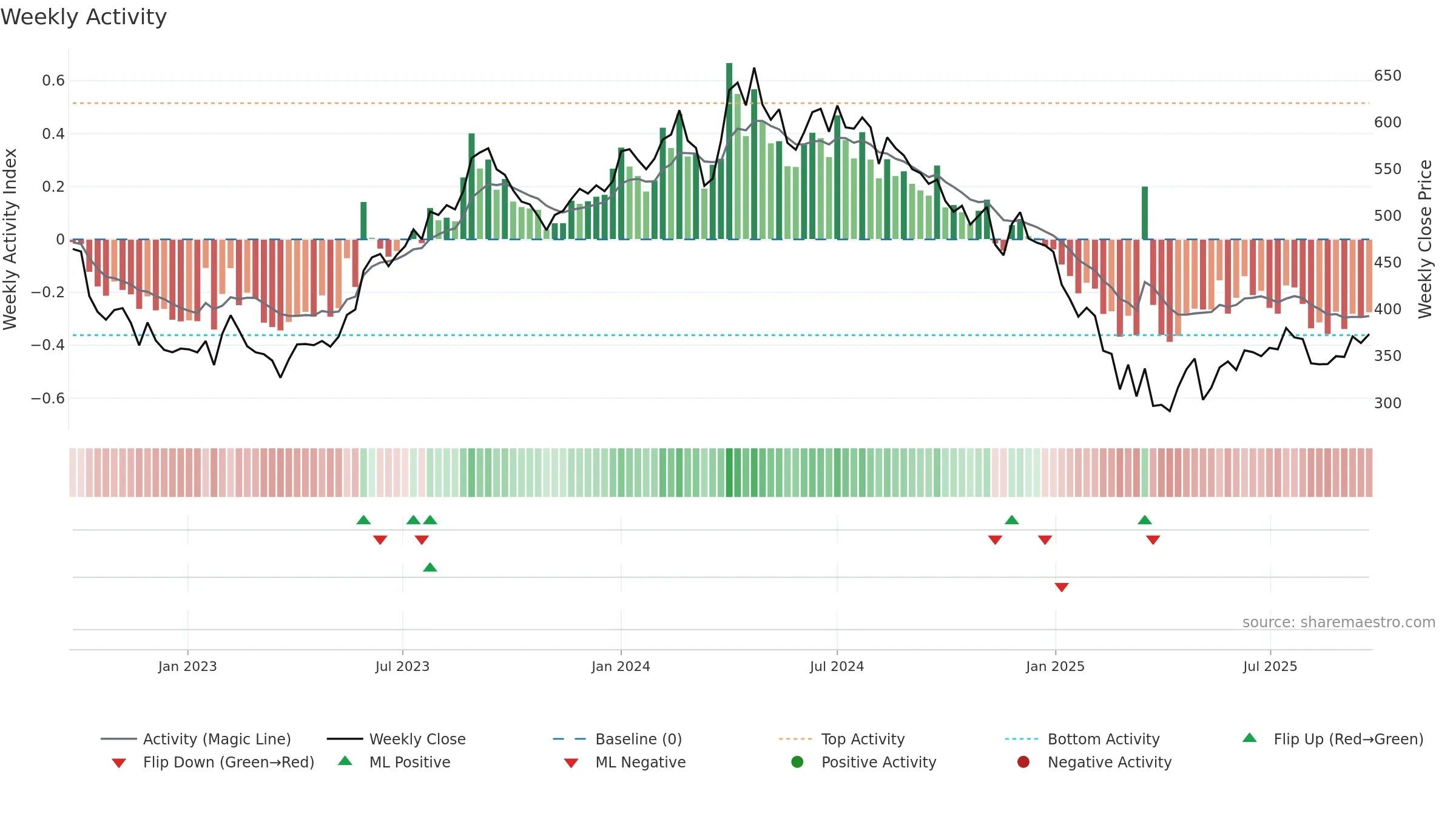Screen dimensions: 1456x819
Task: Click the Bottom Activity legend entry
Action: pos(1082,739)
